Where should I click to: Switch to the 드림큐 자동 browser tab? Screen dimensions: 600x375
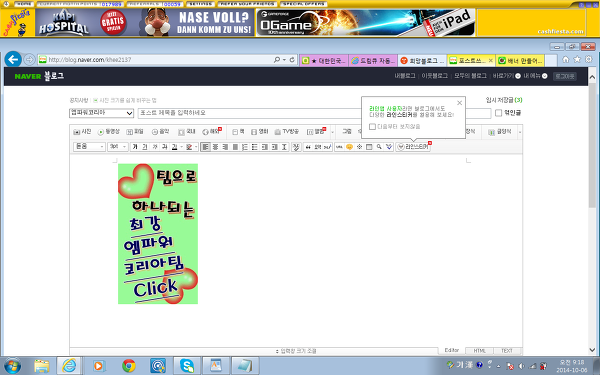point(373,60)
